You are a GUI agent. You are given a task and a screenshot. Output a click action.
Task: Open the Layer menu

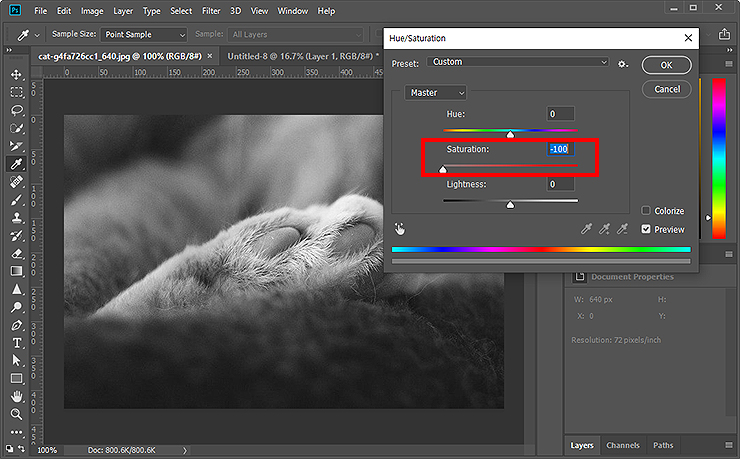(123, 11)
